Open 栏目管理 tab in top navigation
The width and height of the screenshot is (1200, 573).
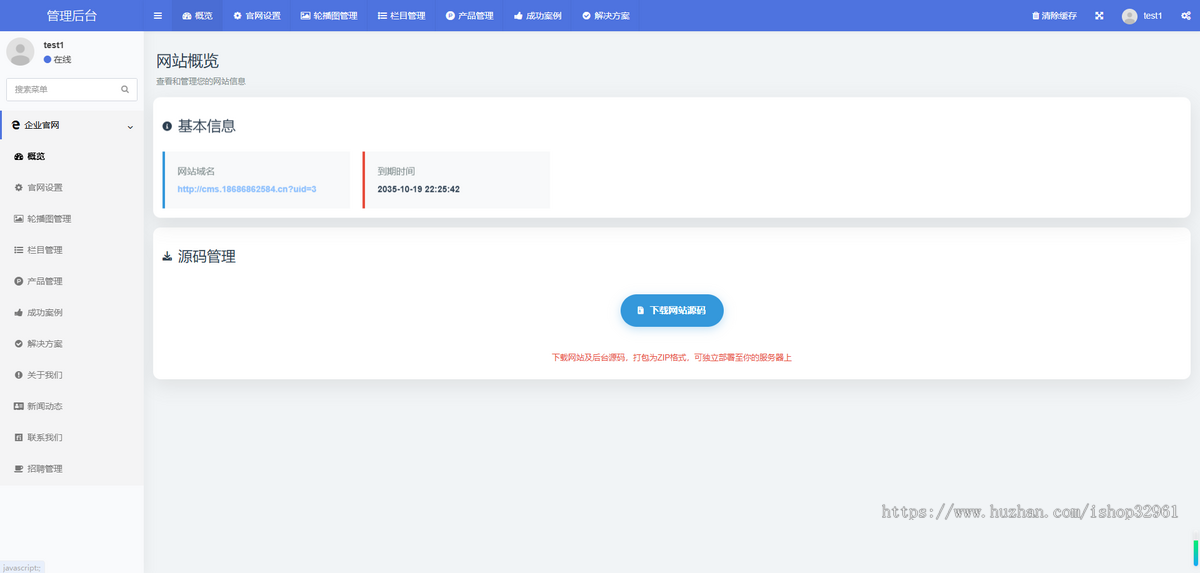click(x=401, y=16)
